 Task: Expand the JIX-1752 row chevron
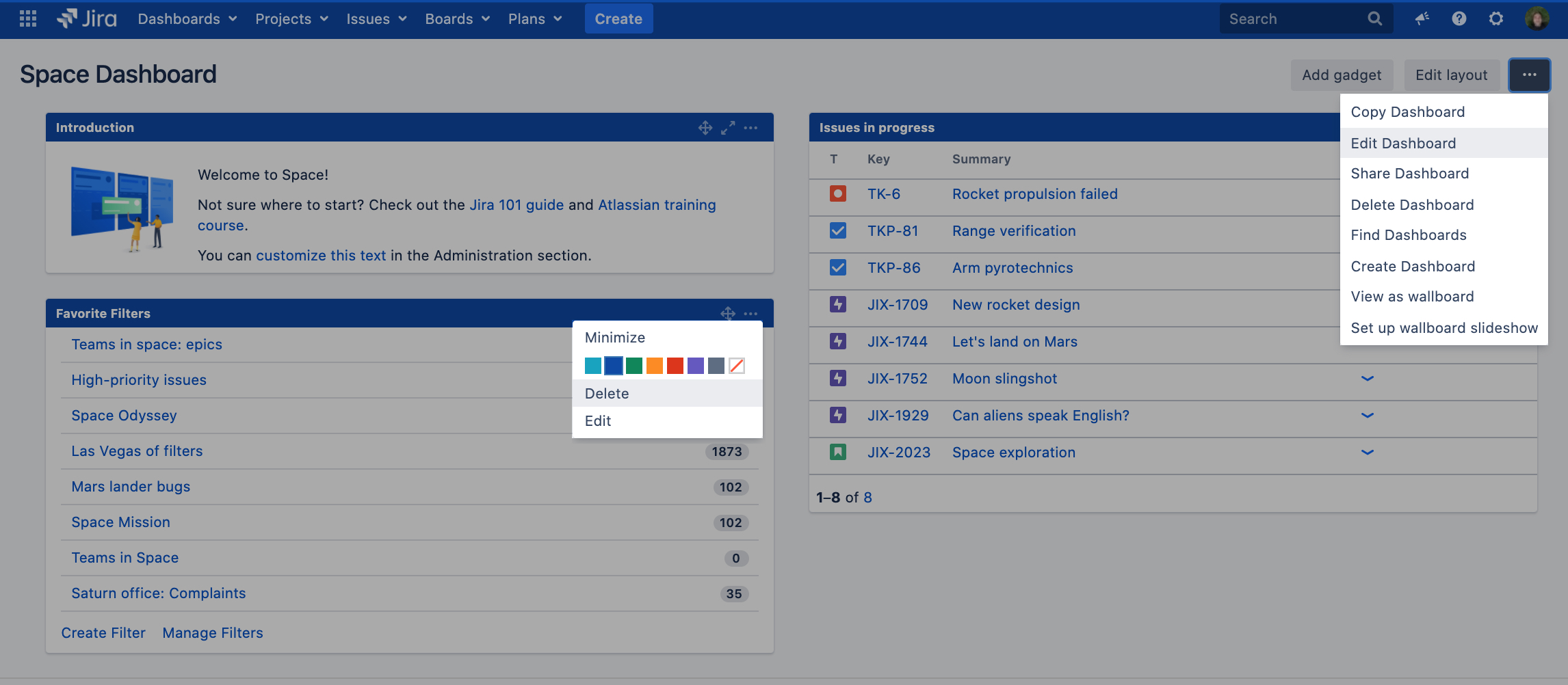pos(1367,379)
